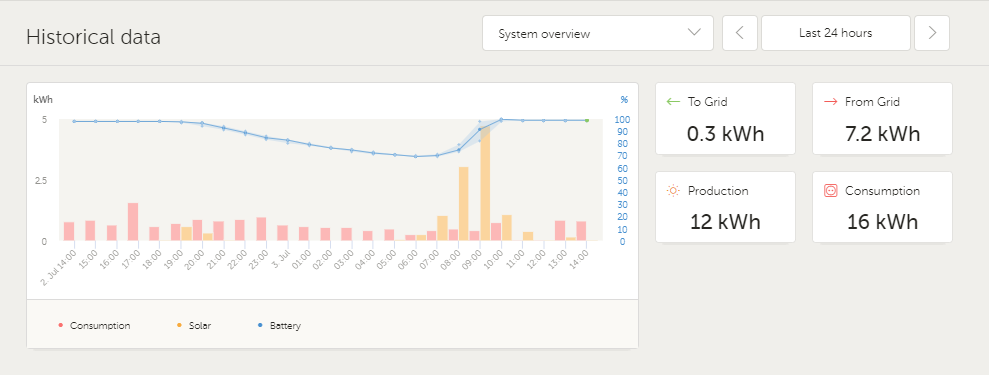Go to next period with right chevron
Viewport: 989px width, 375px height.
point(932,33)
